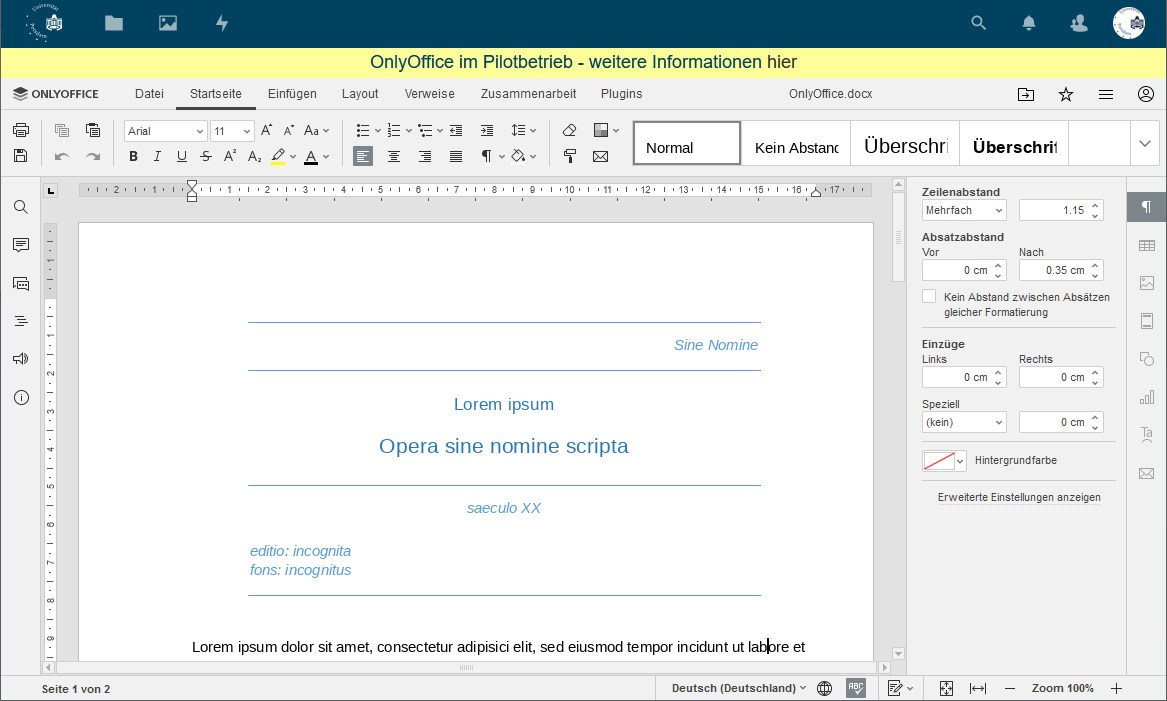1167x701 pixels.
Task: Toggle spell checking in status bar
Action: click(856, 688)
